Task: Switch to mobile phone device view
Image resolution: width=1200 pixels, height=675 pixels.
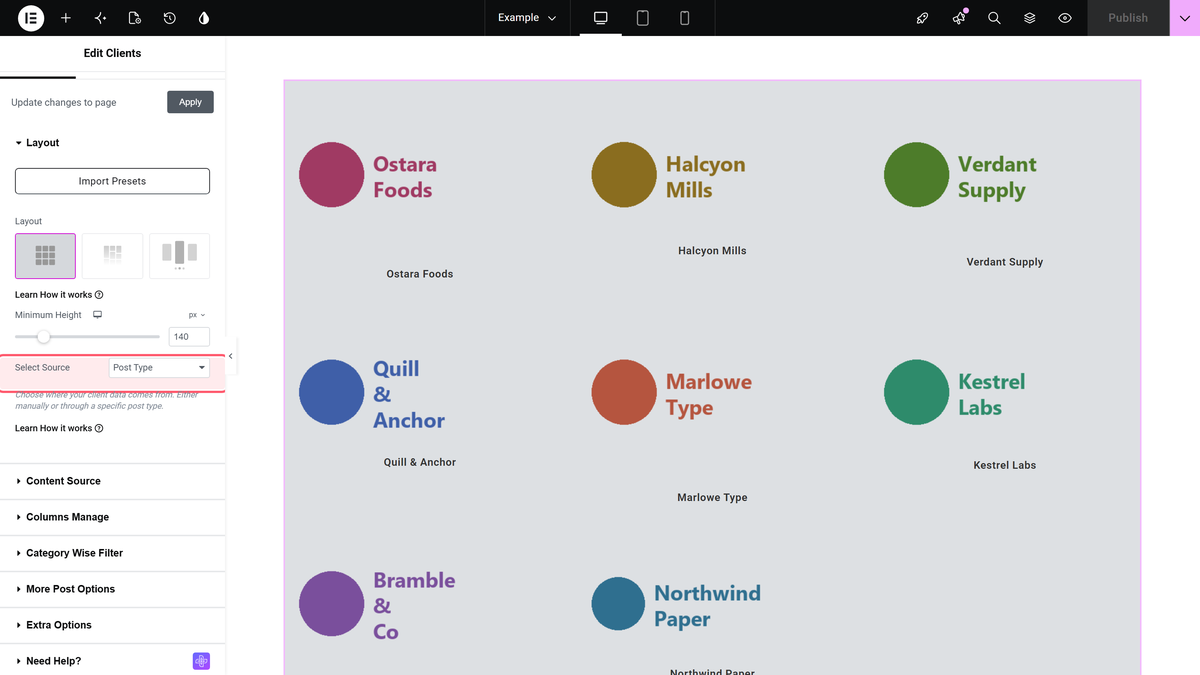Action: click(685, 18)
